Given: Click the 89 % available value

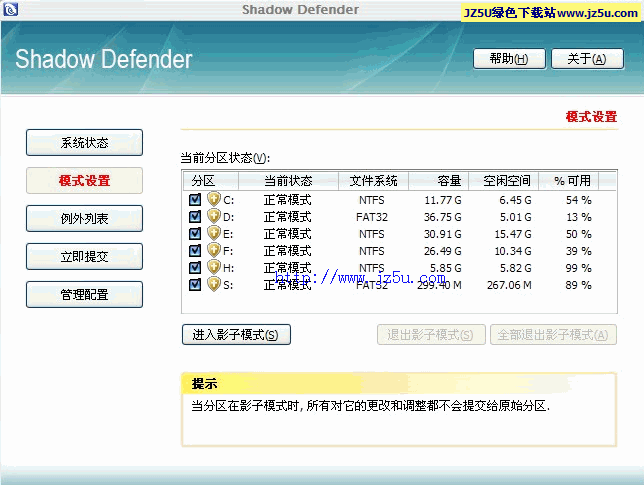Looking at the screenshot, I should (x=578, y=285).
